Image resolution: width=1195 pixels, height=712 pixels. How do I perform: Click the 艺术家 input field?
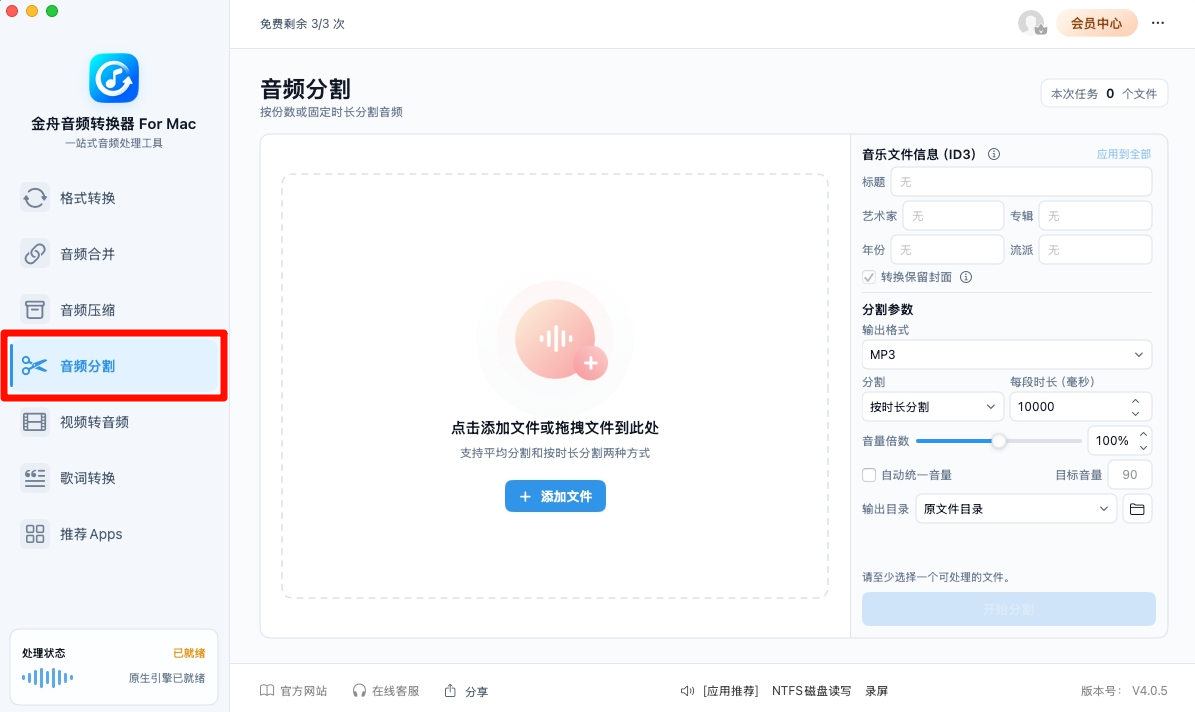pos(953,216)
